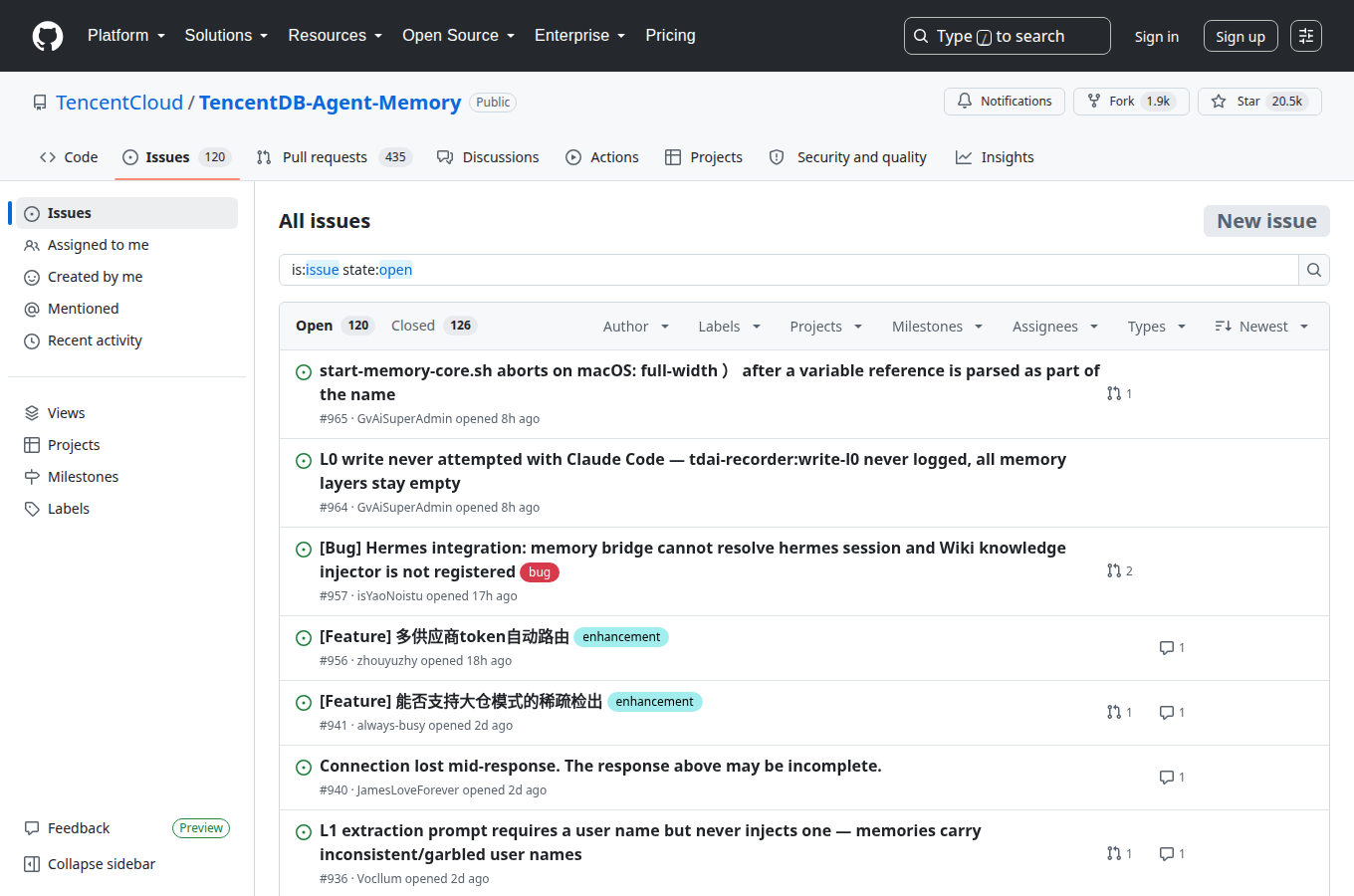
Task: Expand the Open Source menu
Action: pyautogui.click(x=459, y=36)
